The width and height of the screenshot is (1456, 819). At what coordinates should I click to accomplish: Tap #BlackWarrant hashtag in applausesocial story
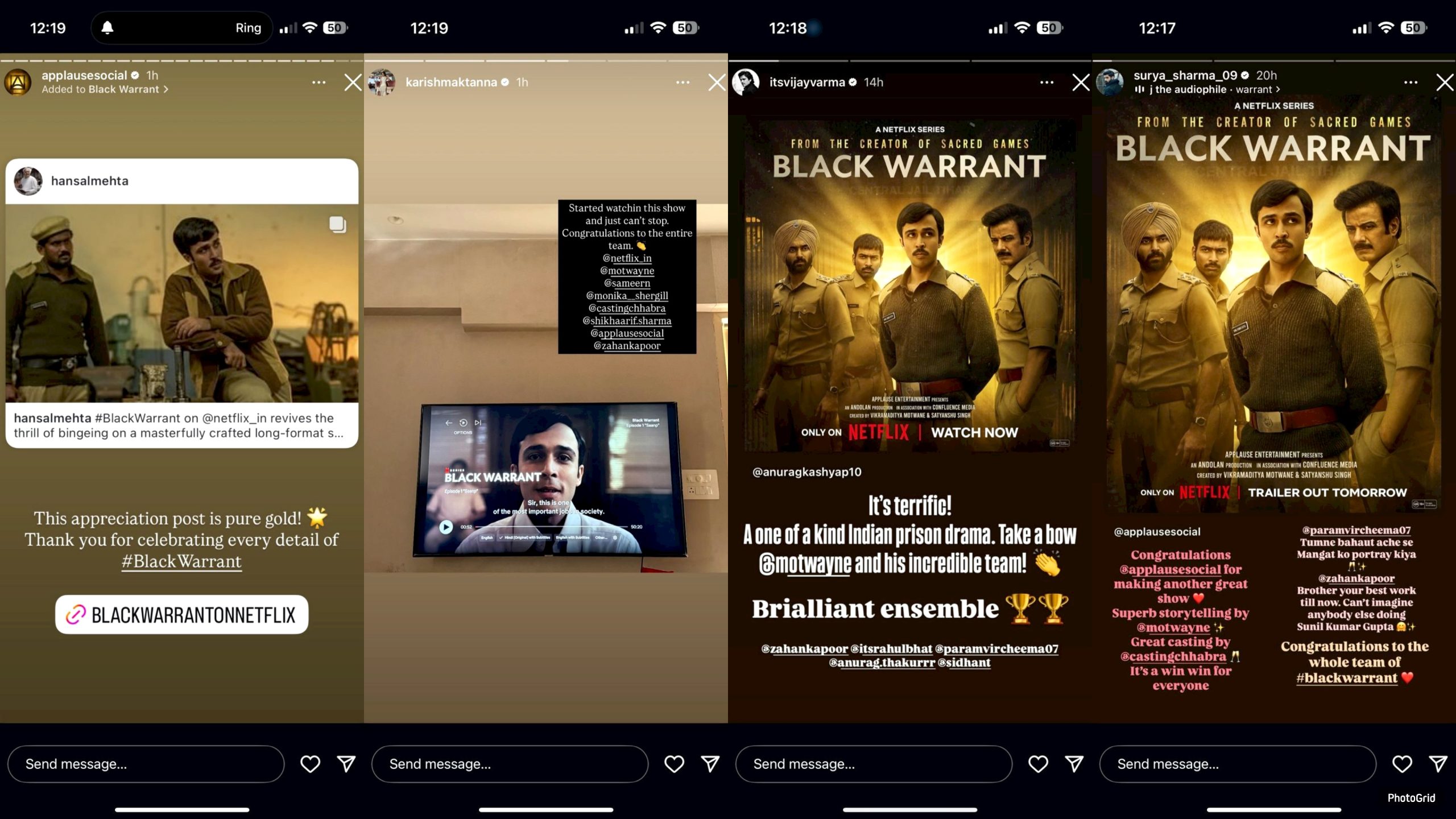click(181, 561)
